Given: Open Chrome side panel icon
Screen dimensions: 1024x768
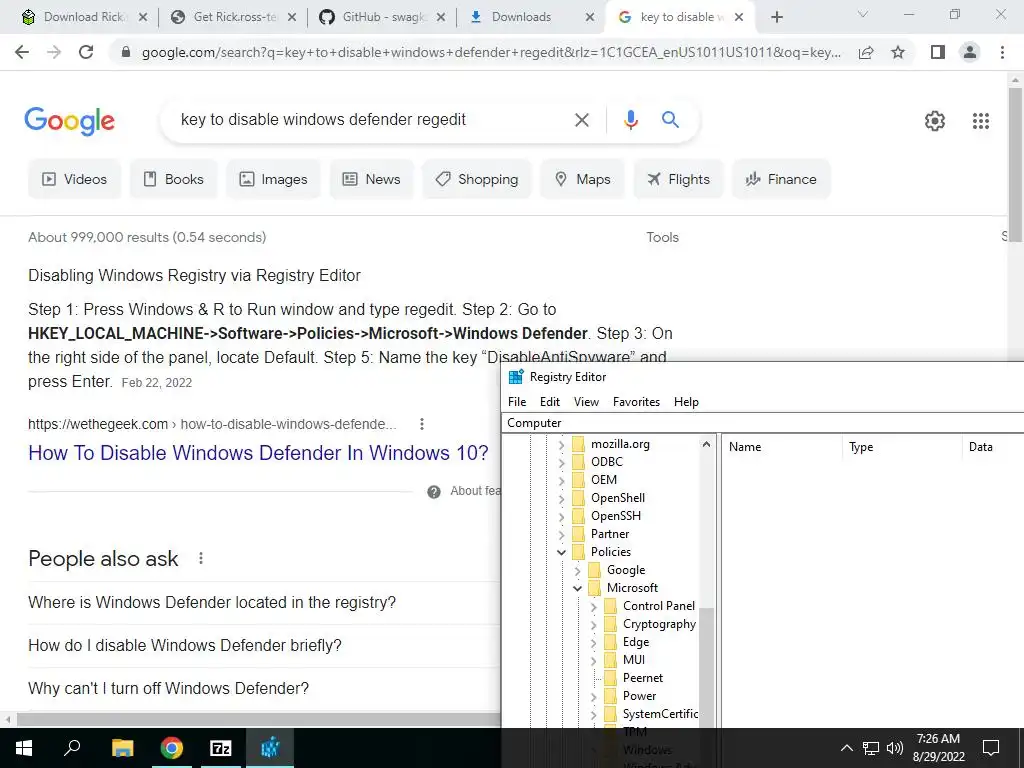Looking at the screenshot, I should (x=938, y=52).
